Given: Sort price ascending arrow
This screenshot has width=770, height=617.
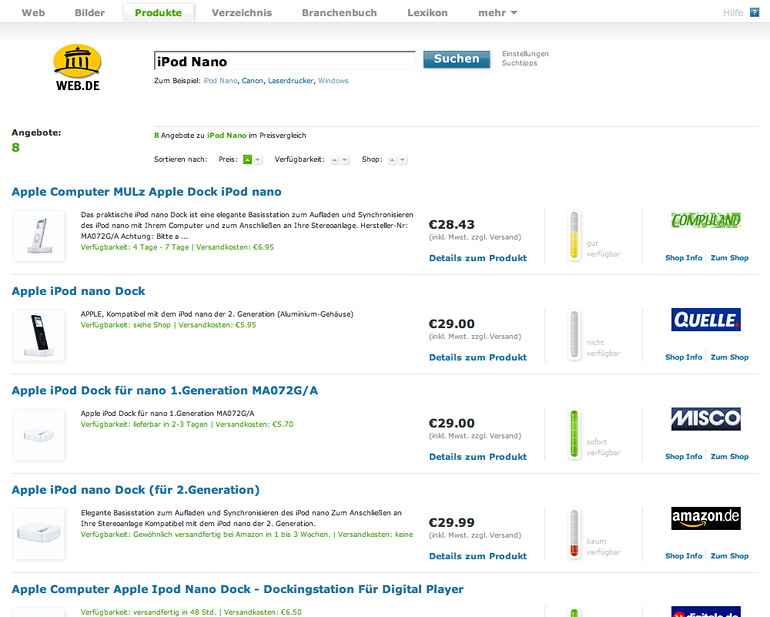Looking at the screenshot, I should 248,160.
